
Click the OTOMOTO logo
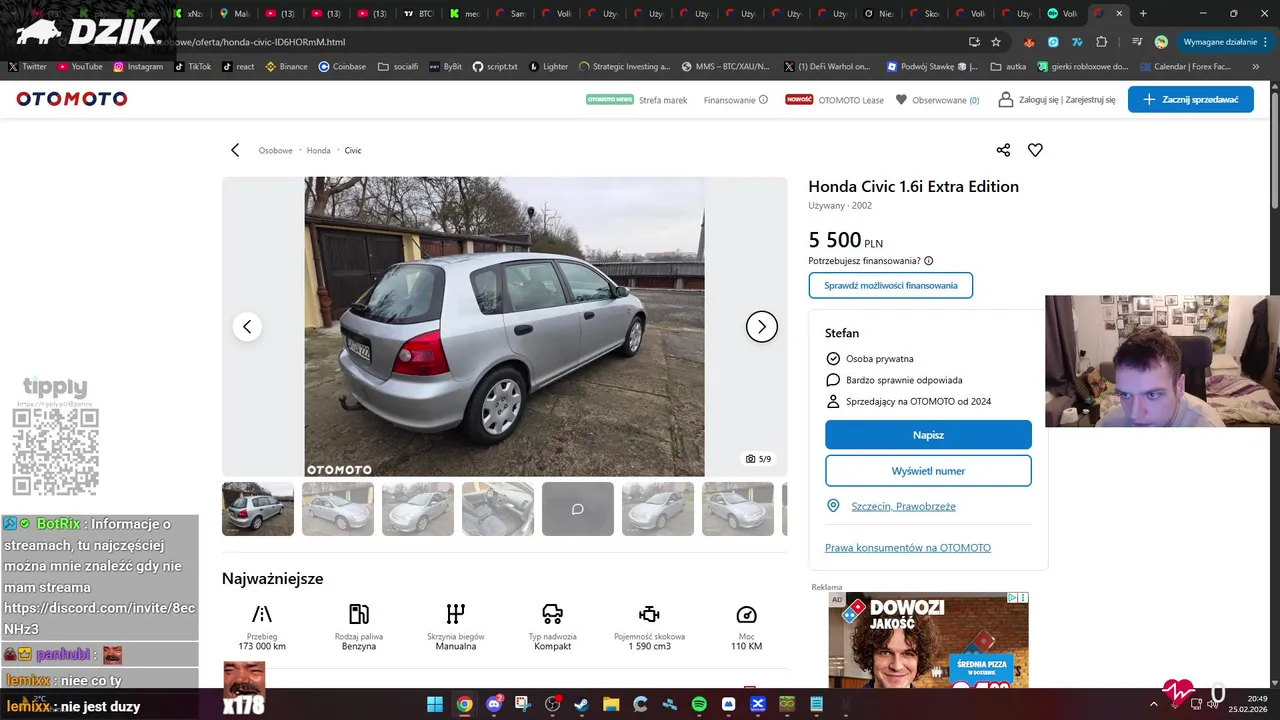tap(72, 99)
